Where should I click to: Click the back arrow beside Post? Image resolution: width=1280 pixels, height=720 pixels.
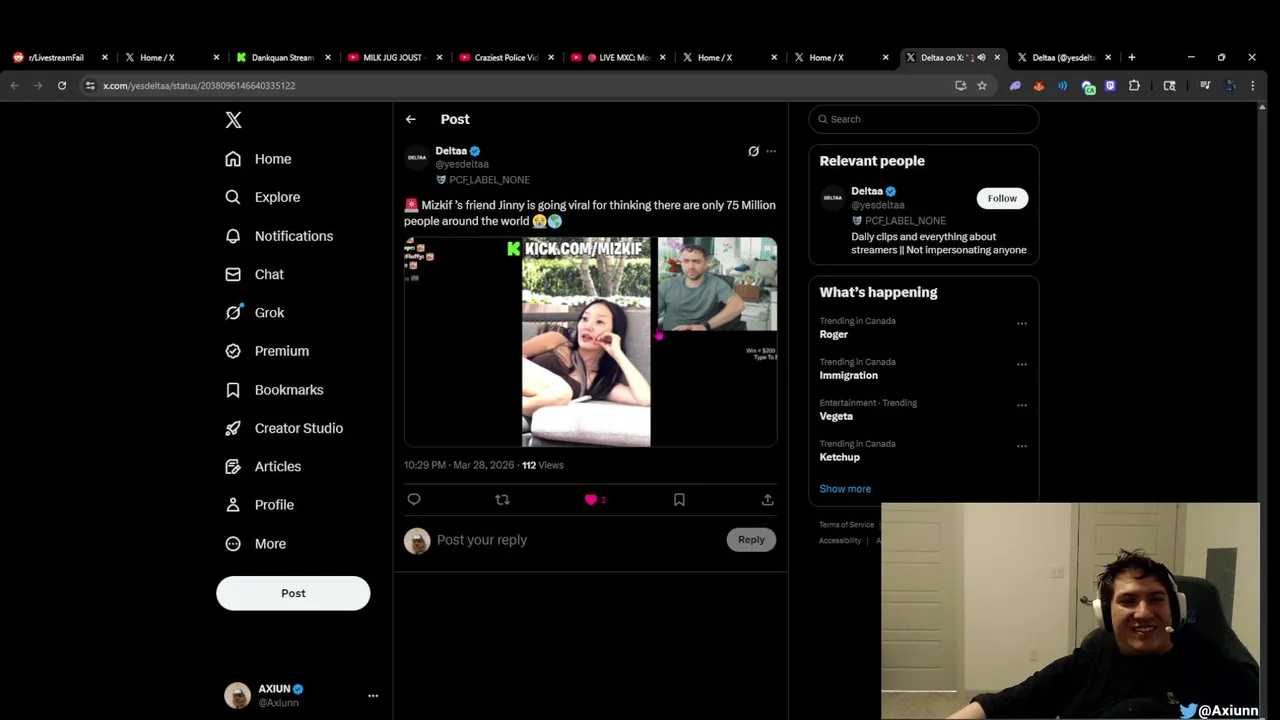[411, 119]
